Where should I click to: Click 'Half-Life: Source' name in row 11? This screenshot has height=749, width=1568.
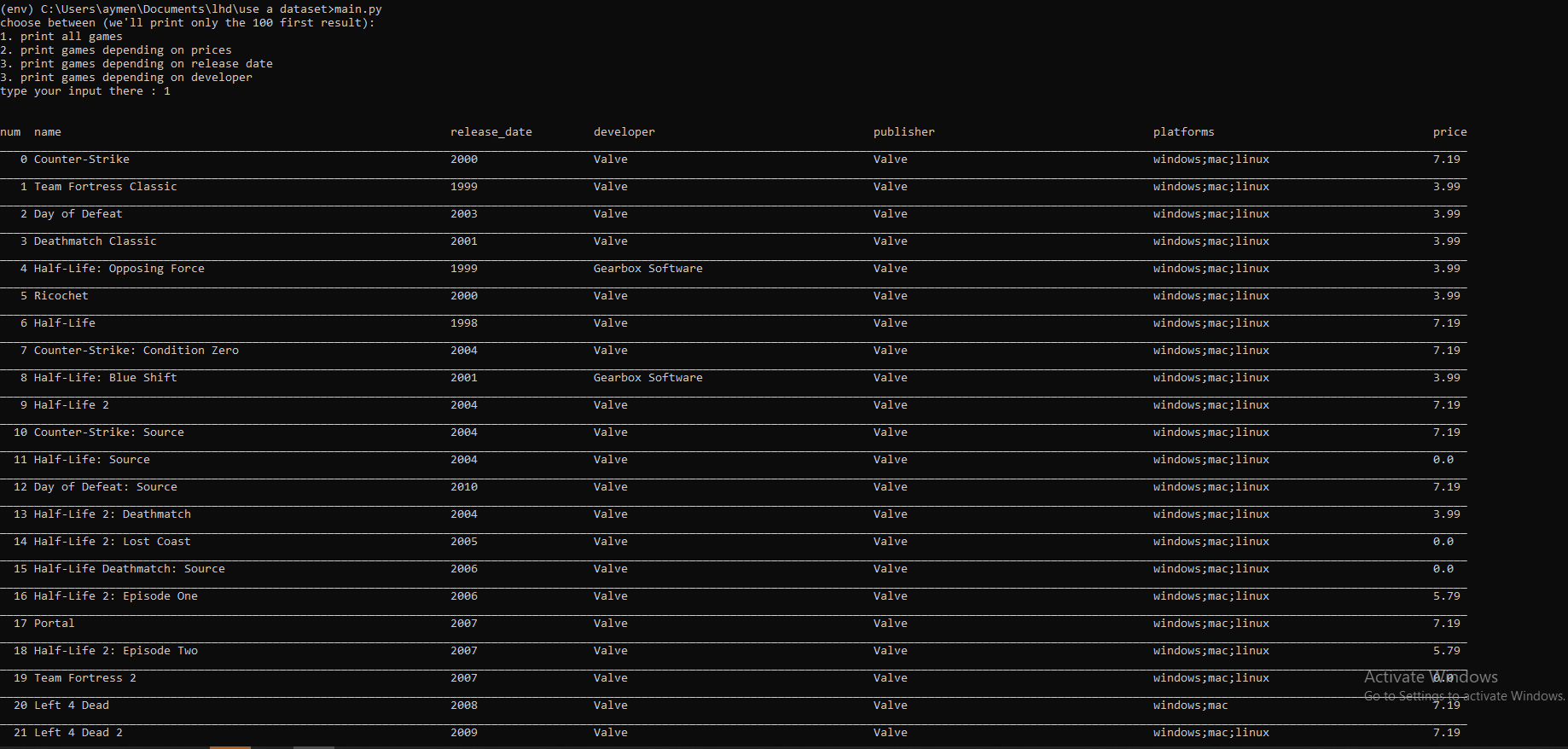(x=92, y=460)
